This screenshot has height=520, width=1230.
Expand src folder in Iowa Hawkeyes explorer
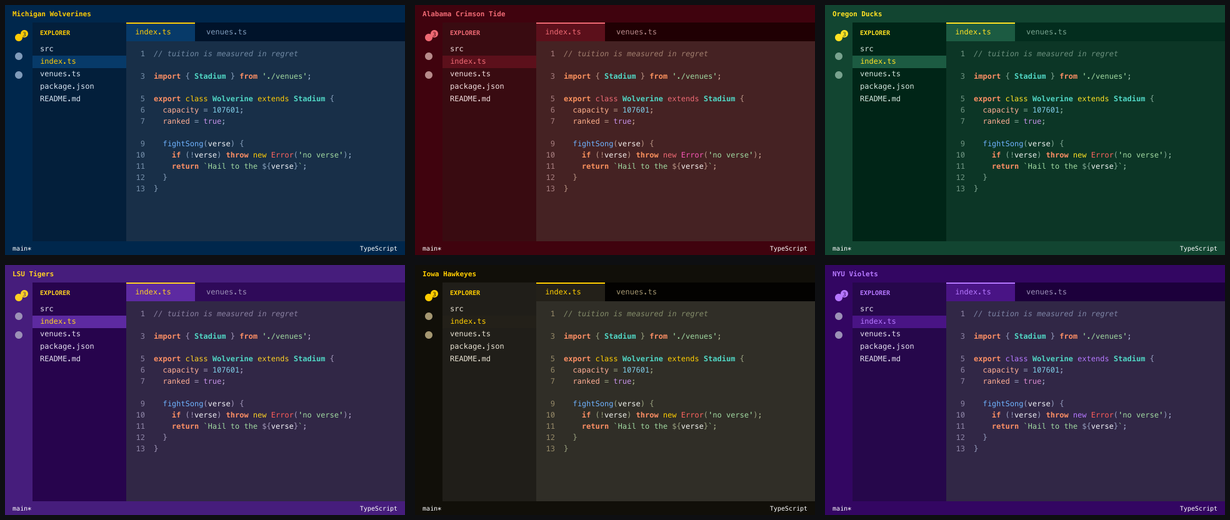pos(489,309)
